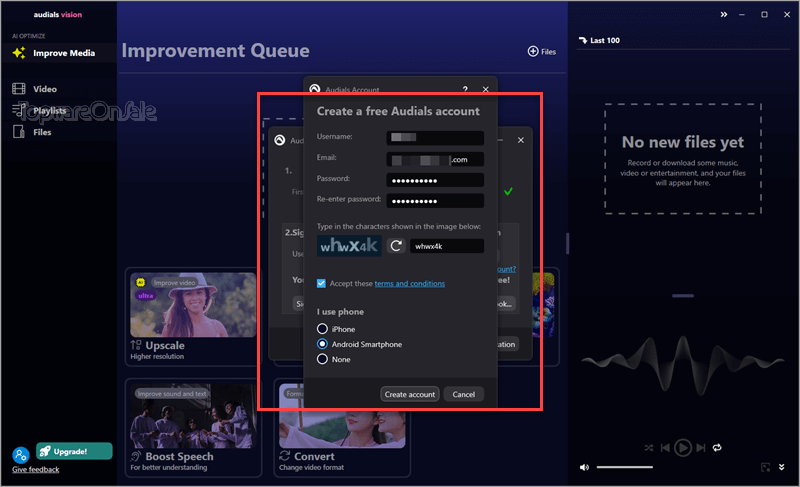800x487 pixels.
Task: Click the help question mark in Audials Account dialog
Action: point(465,89)
